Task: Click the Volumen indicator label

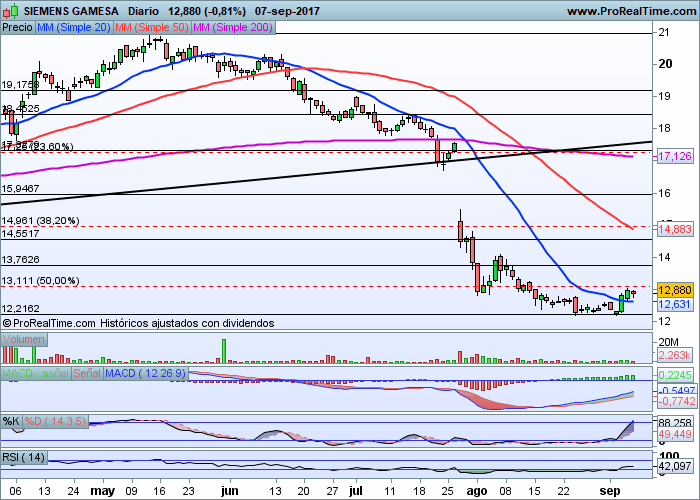Action: point(24,339)
